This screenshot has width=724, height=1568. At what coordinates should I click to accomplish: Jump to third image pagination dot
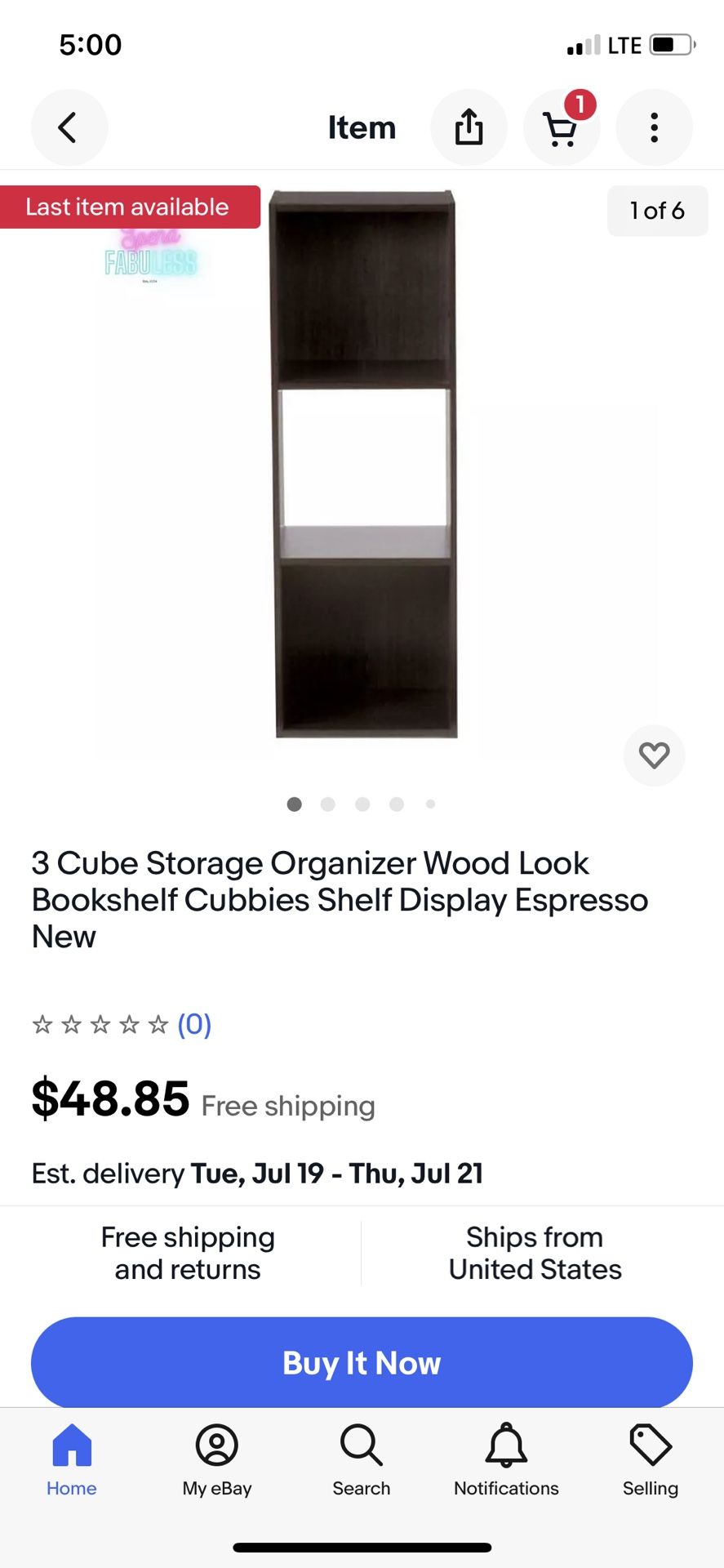(362, 804)
